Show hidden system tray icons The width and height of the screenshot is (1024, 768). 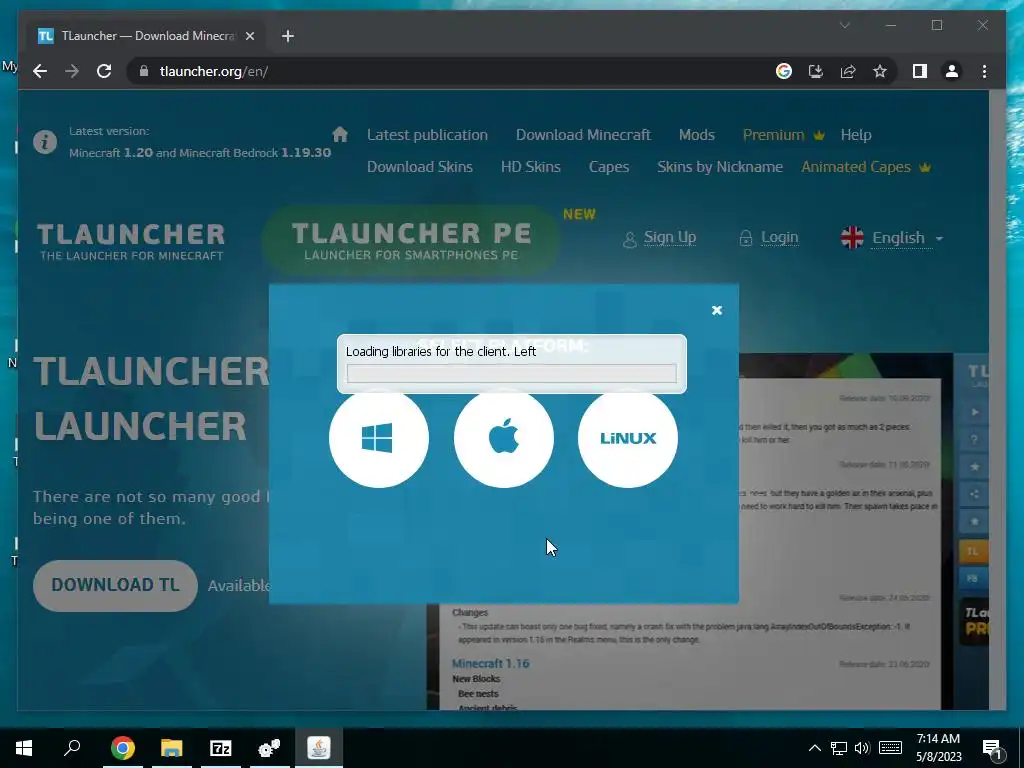click(x=814, y=748)
